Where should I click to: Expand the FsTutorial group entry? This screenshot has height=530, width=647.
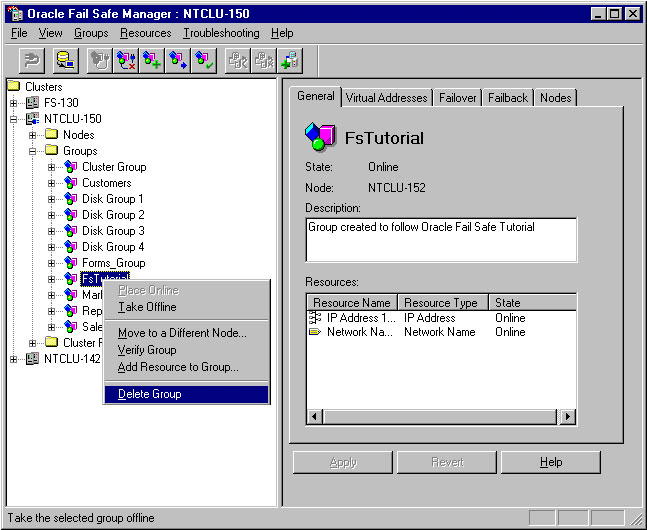click(52, 279)
